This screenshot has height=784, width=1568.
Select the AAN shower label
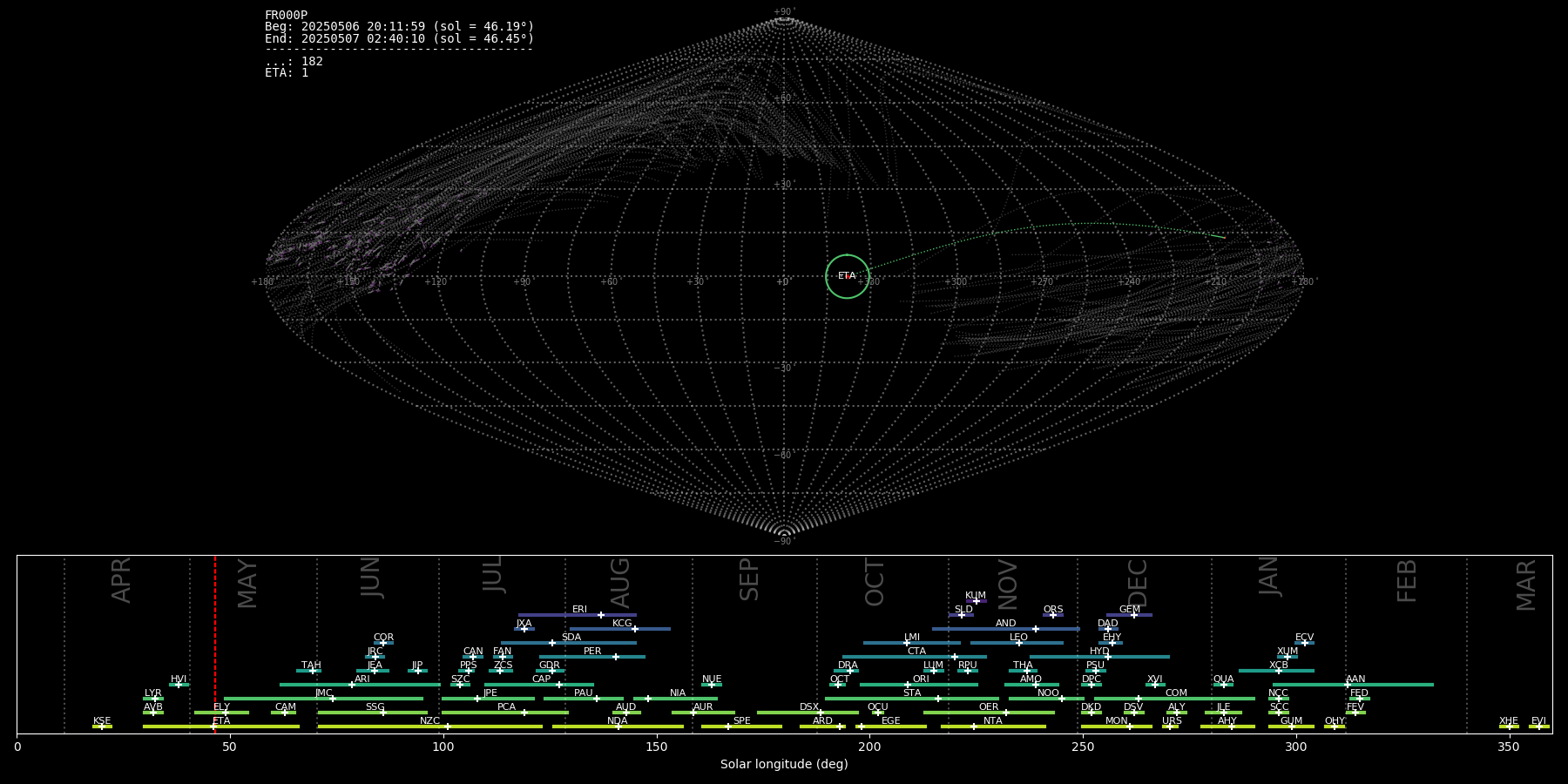pyautogui.click(x=1355, y=679)
